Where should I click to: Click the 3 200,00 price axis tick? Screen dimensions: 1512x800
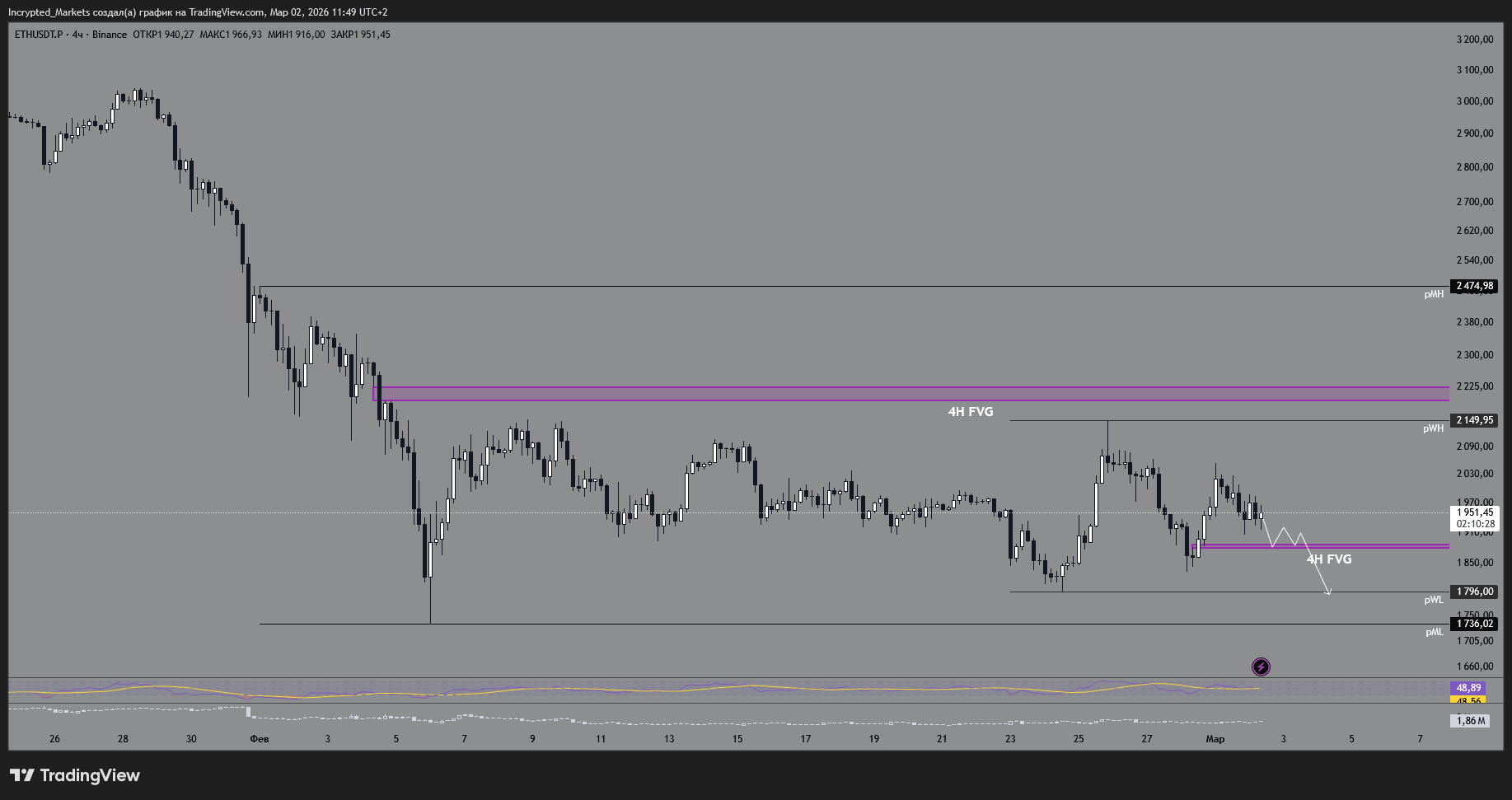1475,40
